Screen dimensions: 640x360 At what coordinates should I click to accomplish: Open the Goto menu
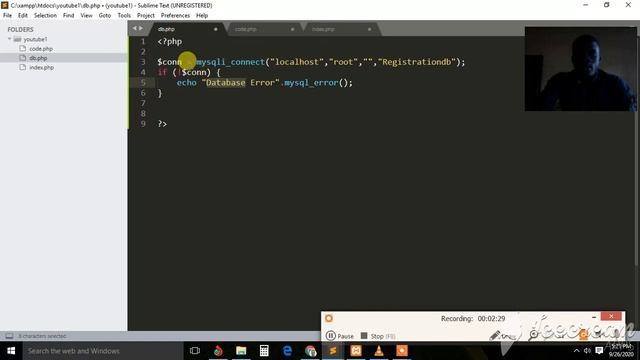pyautogui.click(x=104, y=16)
